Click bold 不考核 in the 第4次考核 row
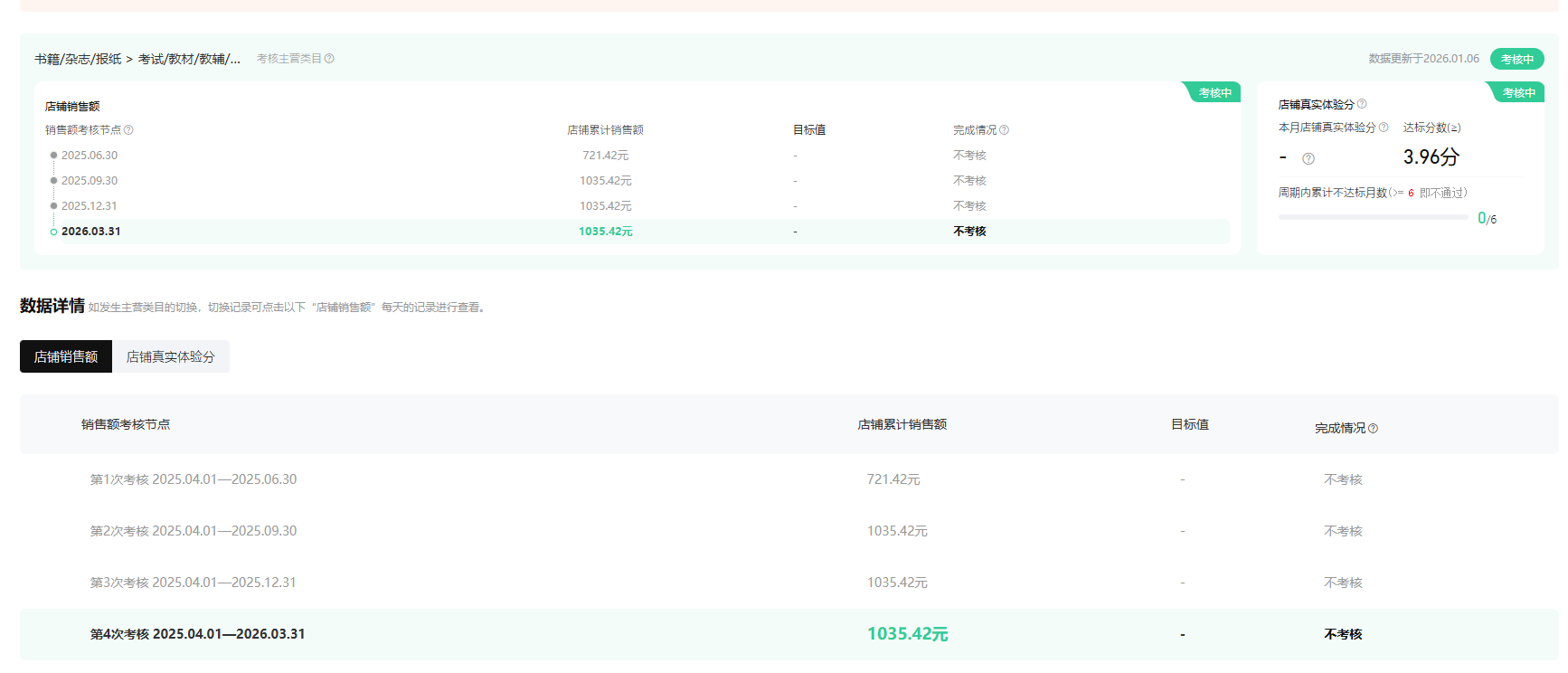1568x673 pixels. 1343,634
